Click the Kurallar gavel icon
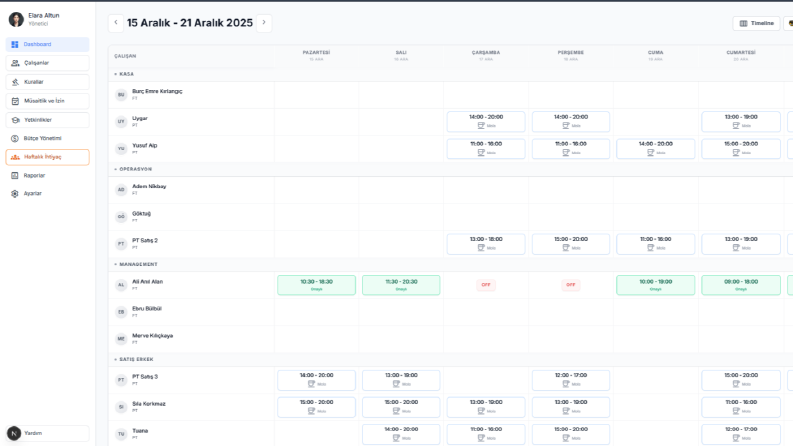Viewport: 793px width, 446px height. tap(15, 82)
